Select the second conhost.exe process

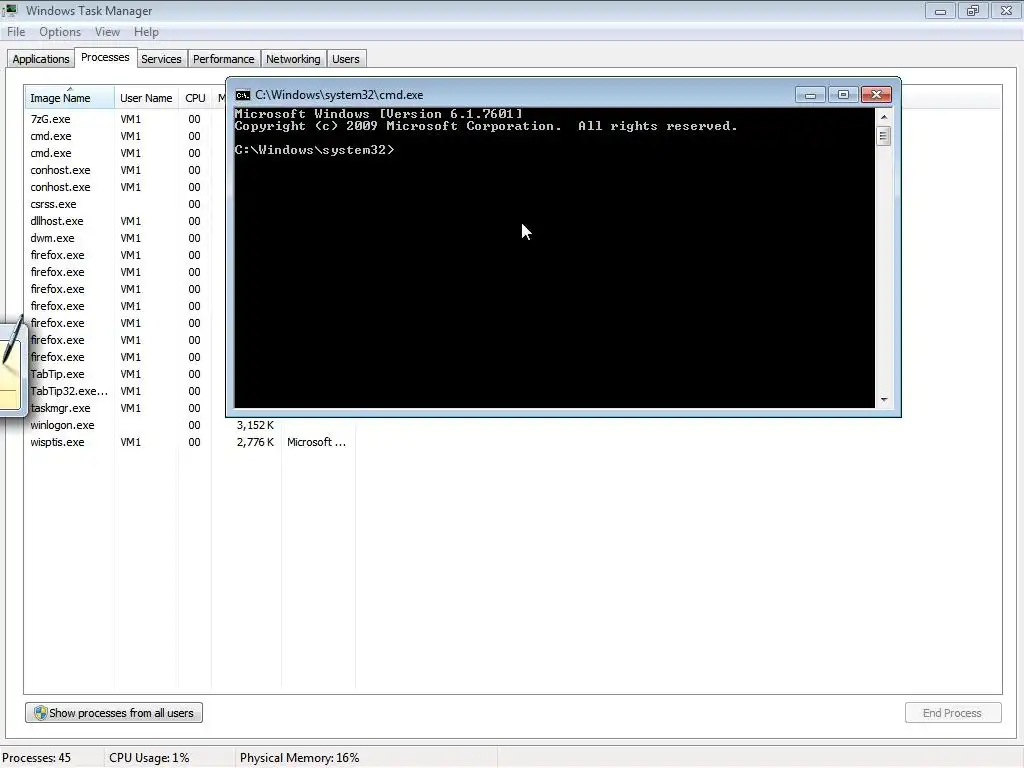pyautogui.click(x=60, y=187)
